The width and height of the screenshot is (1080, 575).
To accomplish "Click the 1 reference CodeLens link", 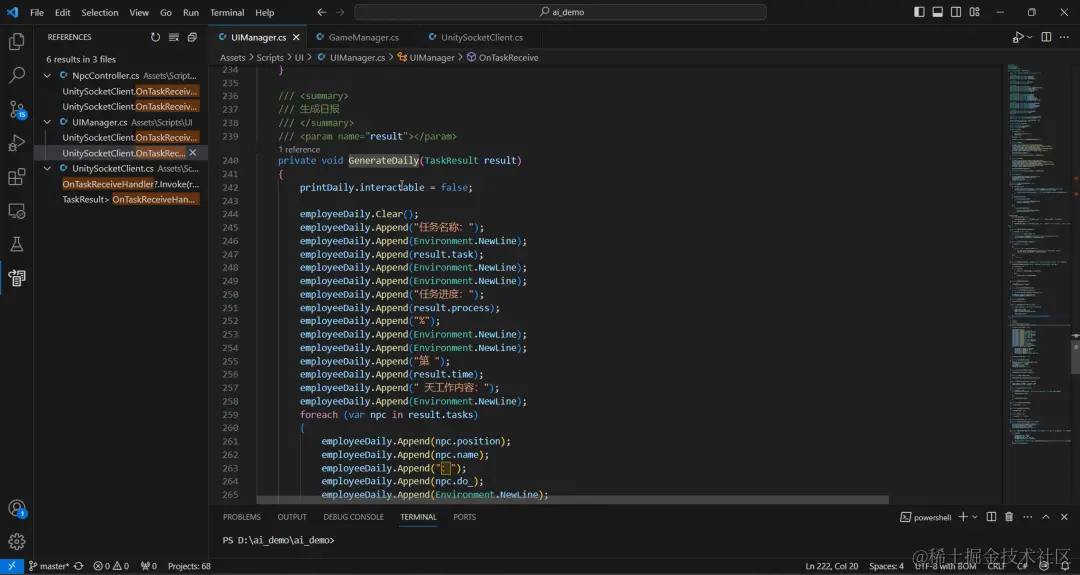I will [x=299, y=149].
